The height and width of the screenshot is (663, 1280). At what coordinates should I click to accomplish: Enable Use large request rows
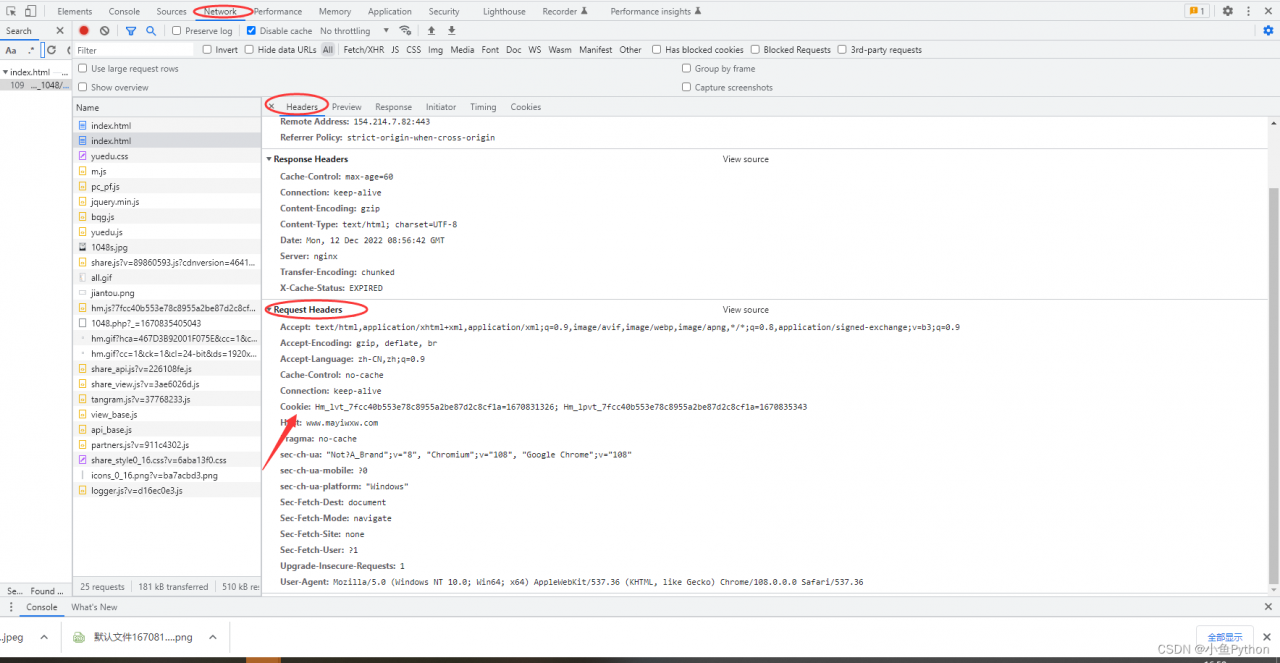[x=83, y=69]
